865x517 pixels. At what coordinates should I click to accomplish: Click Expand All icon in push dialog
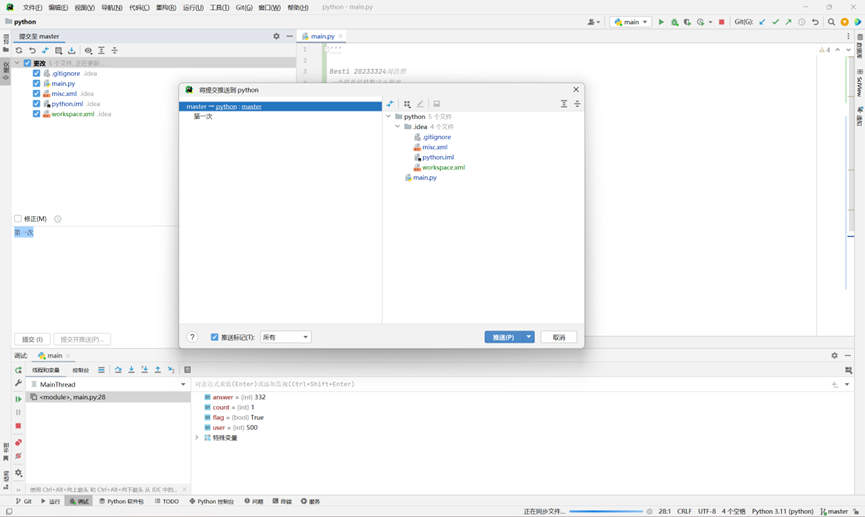[x=564, y=104]
